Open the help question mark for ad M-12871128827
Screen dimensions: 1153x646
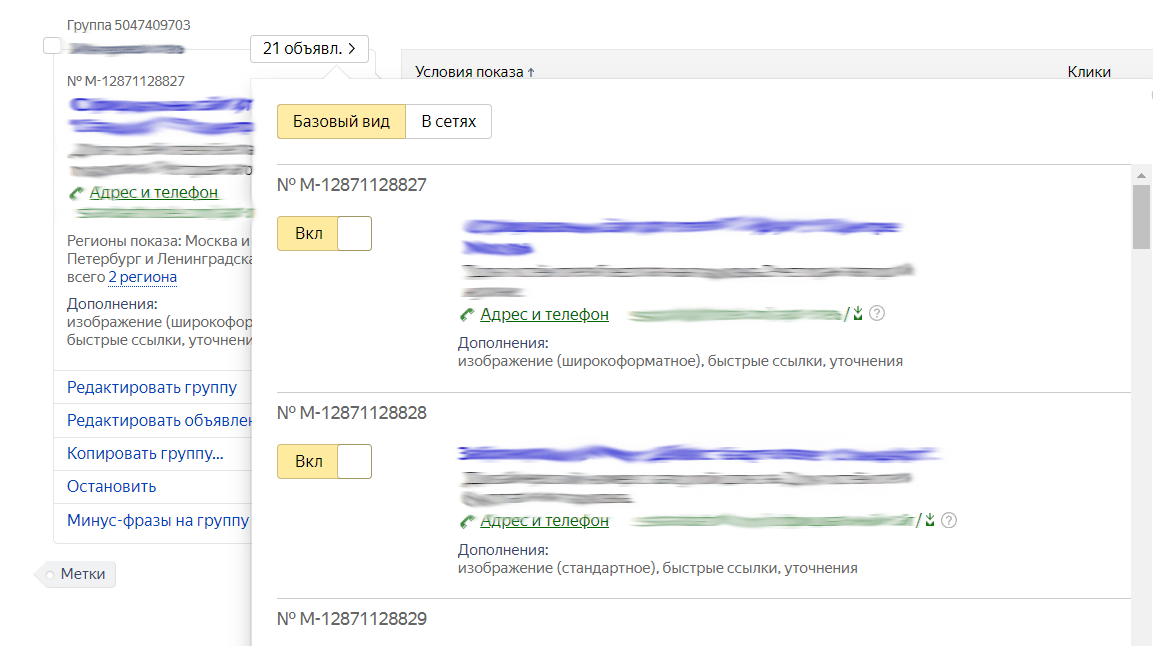pos(877,314)
